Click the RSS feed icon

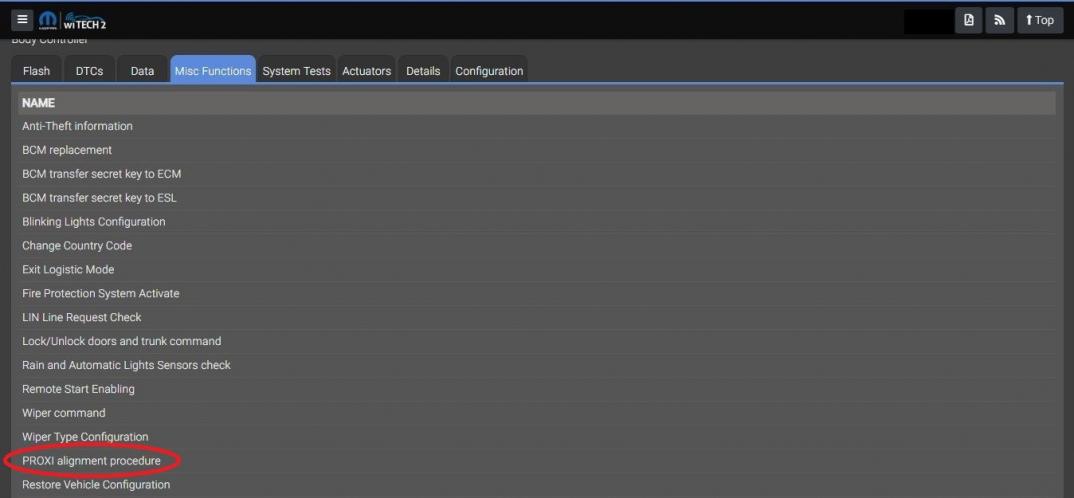click(999, 21)
